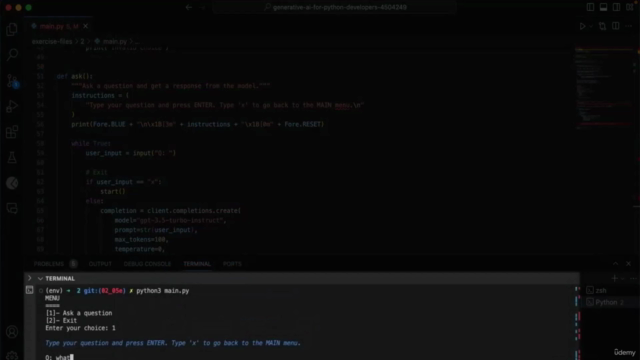Switch to the PROBLEMS panel tab
This screenshot has height=360, width=640.
49,264
